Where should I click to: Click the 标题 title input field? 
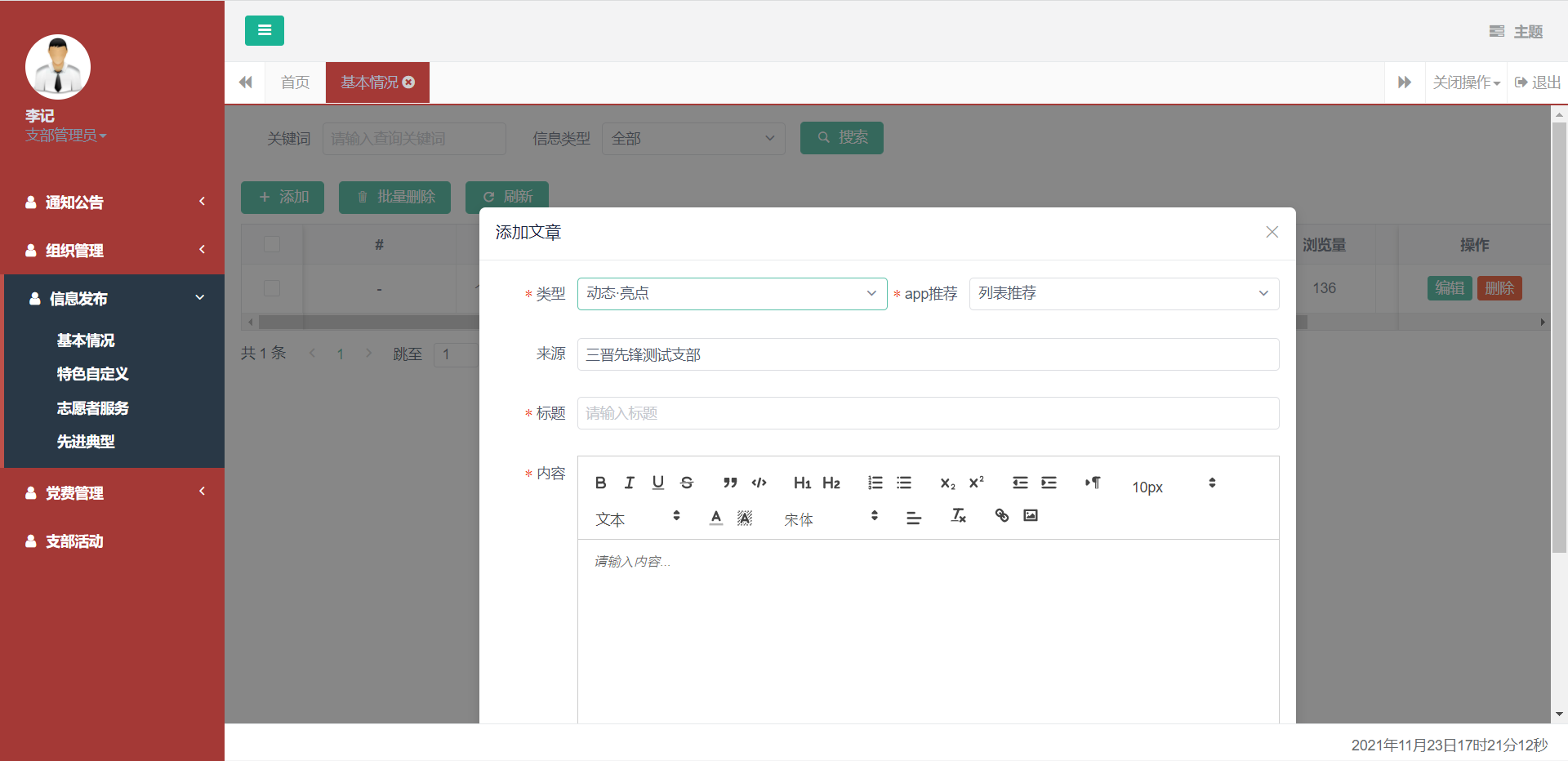tap(928, 413)
